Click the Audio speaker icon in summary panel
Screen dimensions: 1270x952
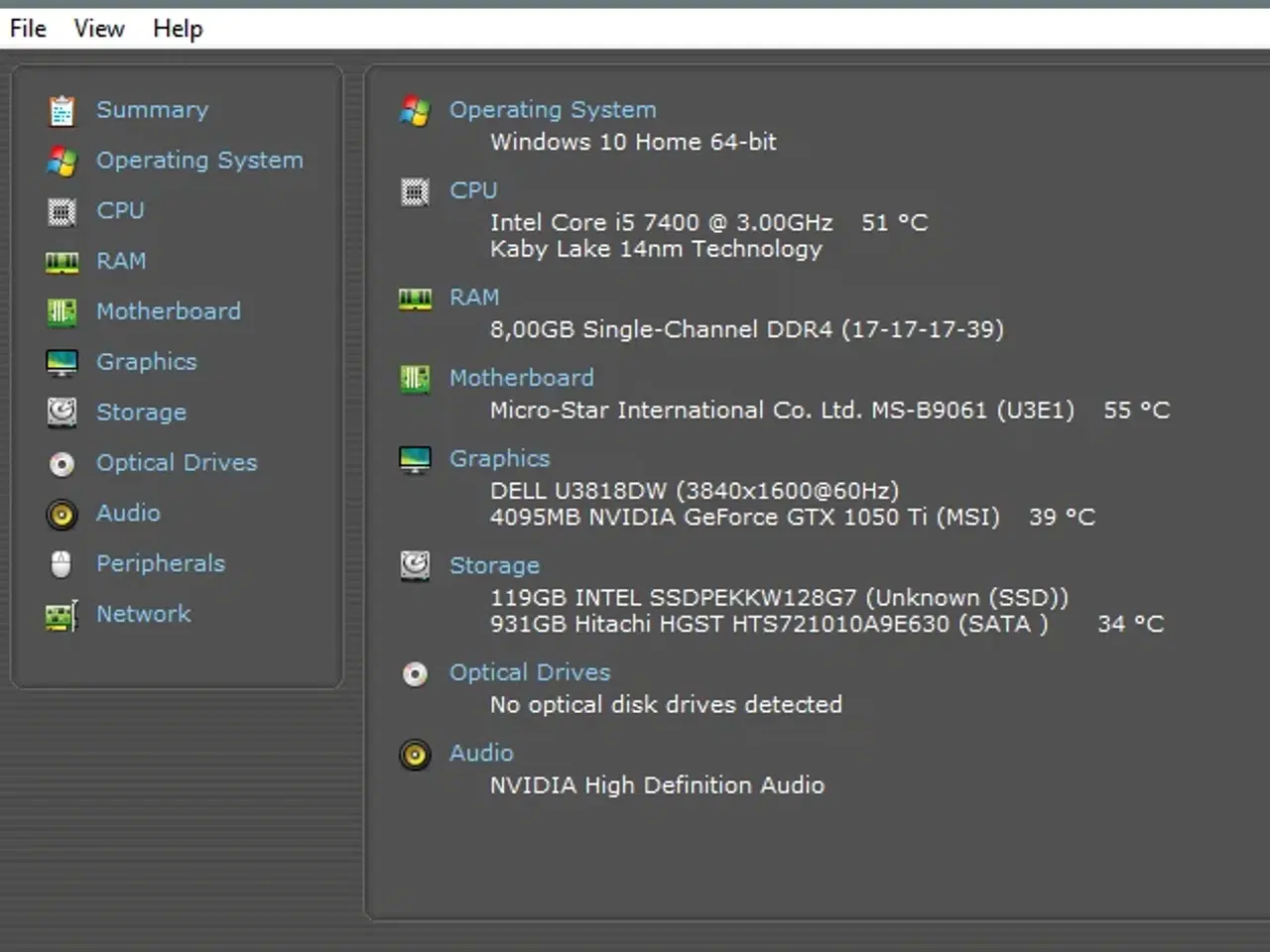(415, 755)
